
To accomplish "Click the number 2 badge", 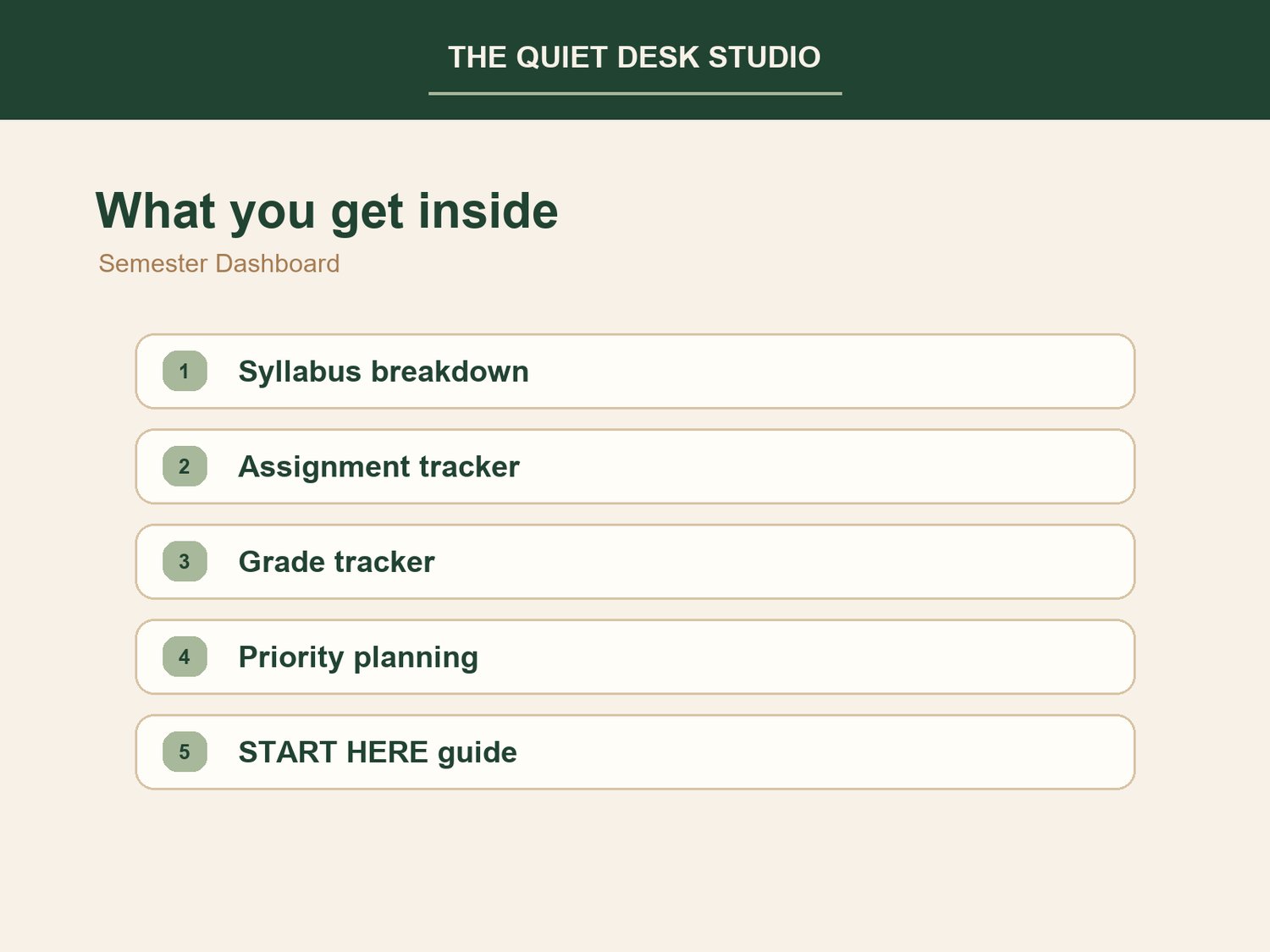I will coord(185,466).
